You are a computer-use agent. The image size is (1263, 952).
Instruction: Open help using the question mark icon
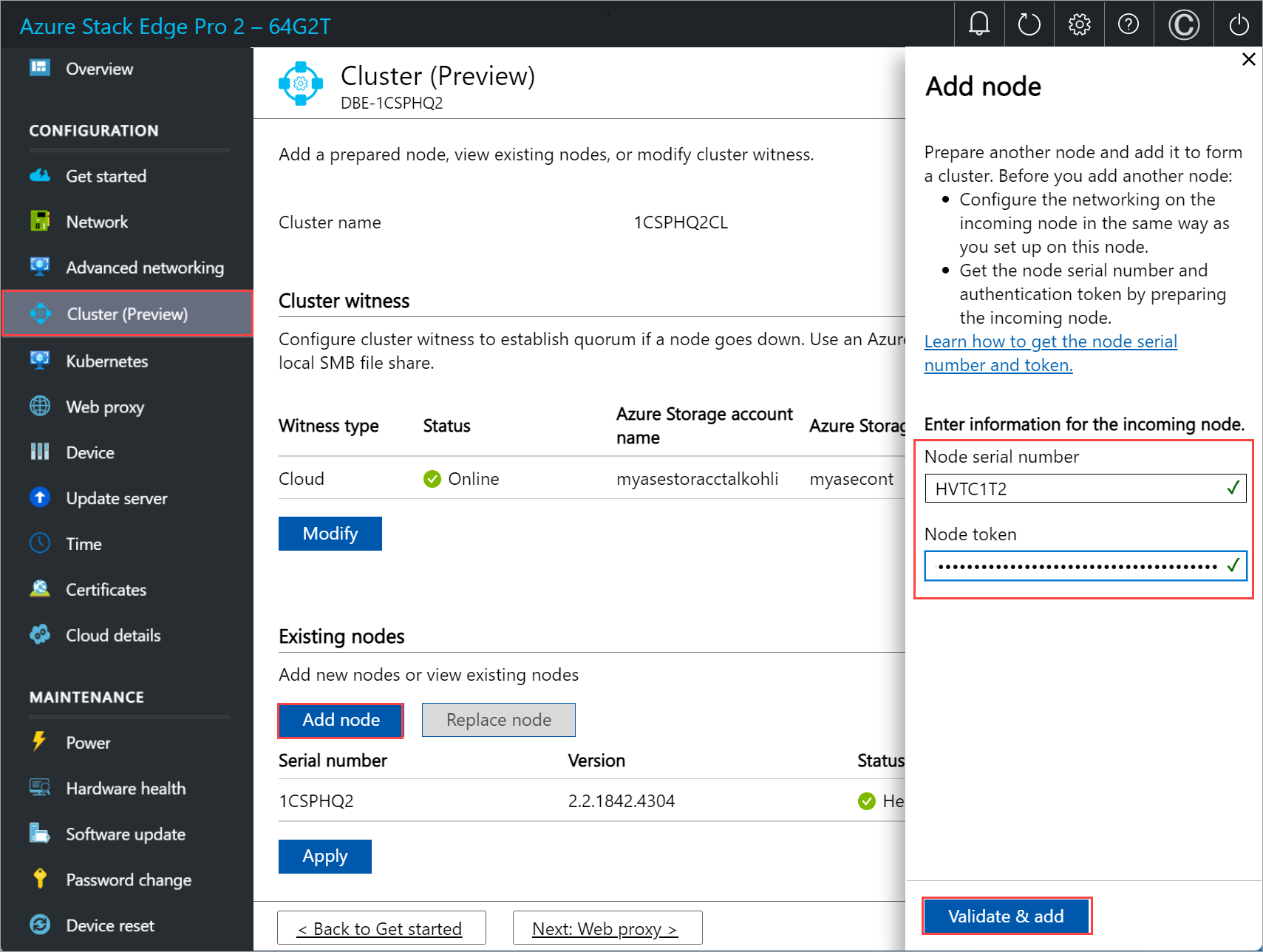point(1128,24)
